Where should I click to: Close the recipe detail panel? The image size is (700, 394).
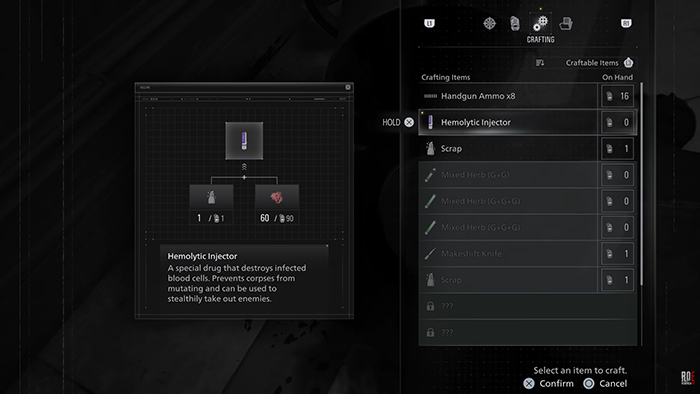[348, 87]
